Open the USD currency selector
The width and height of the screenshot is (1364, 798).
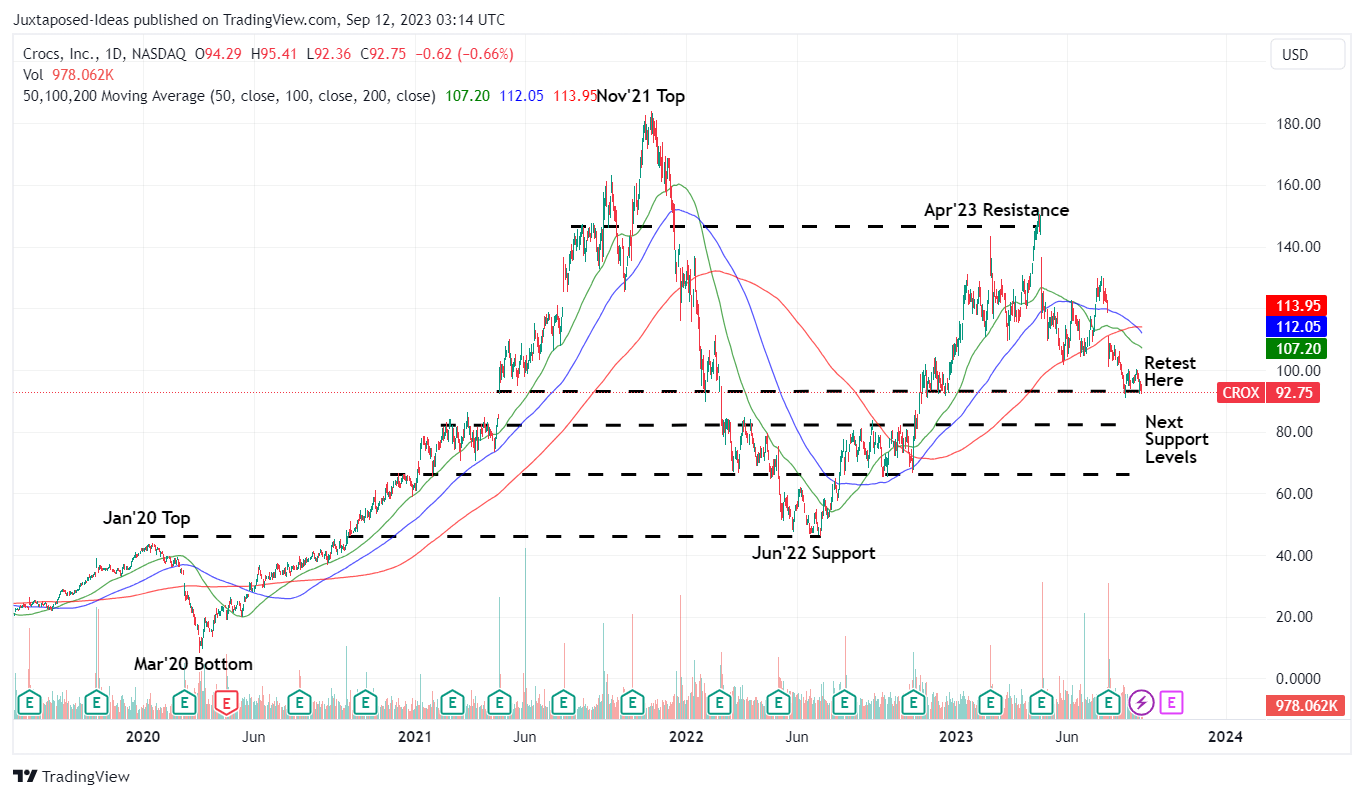tap(1308, 55)
